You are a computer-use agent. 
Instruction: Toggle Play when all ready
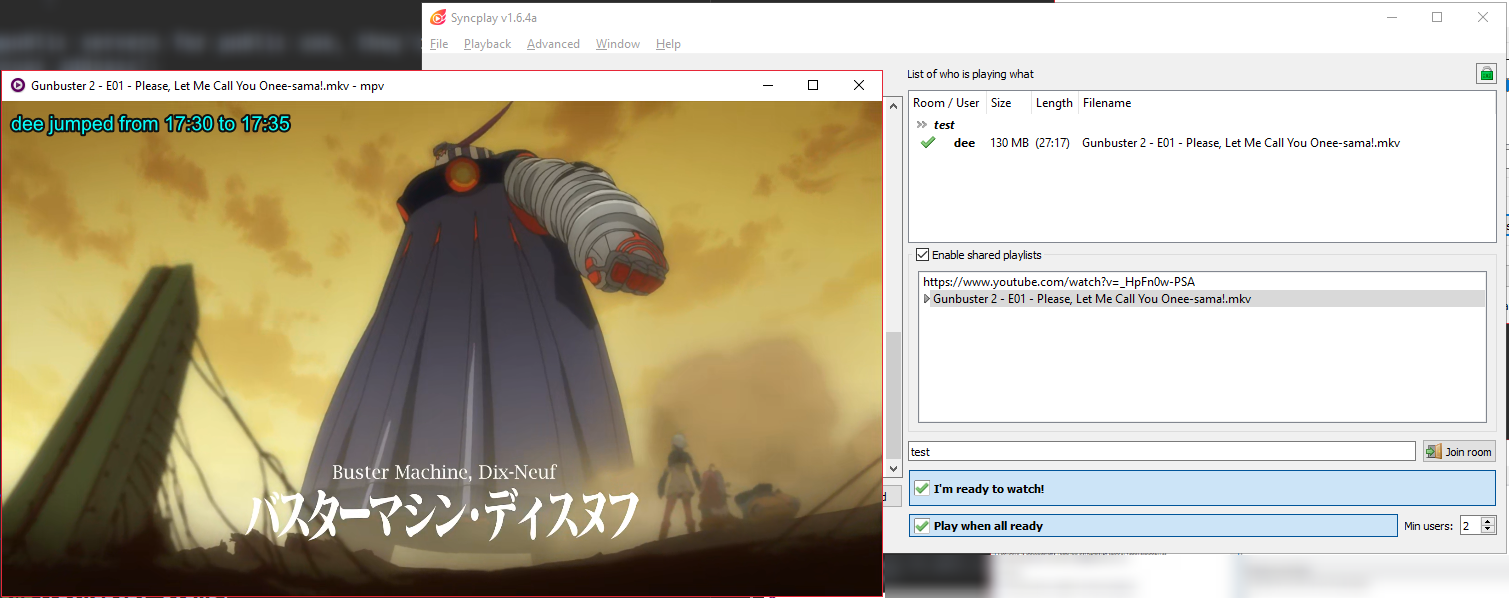(x=921, y=525)
